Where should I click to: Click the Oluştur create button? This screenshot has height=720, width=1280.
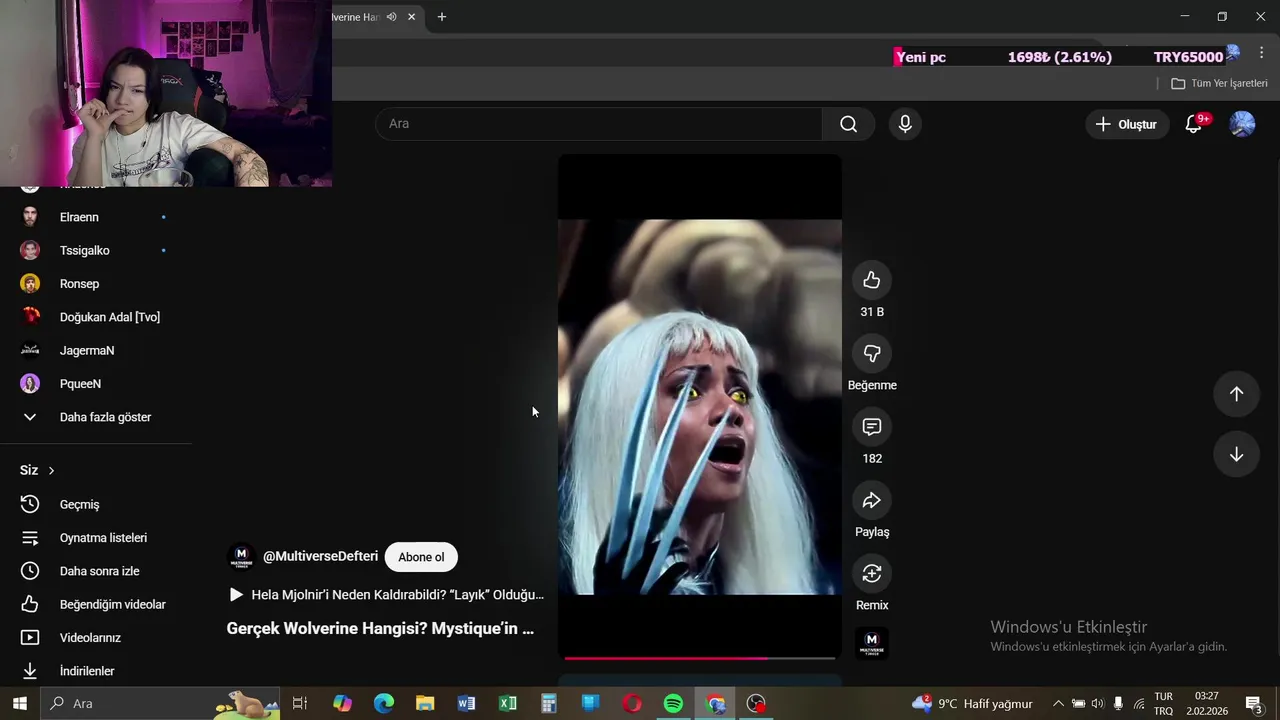pos(1127,124)
